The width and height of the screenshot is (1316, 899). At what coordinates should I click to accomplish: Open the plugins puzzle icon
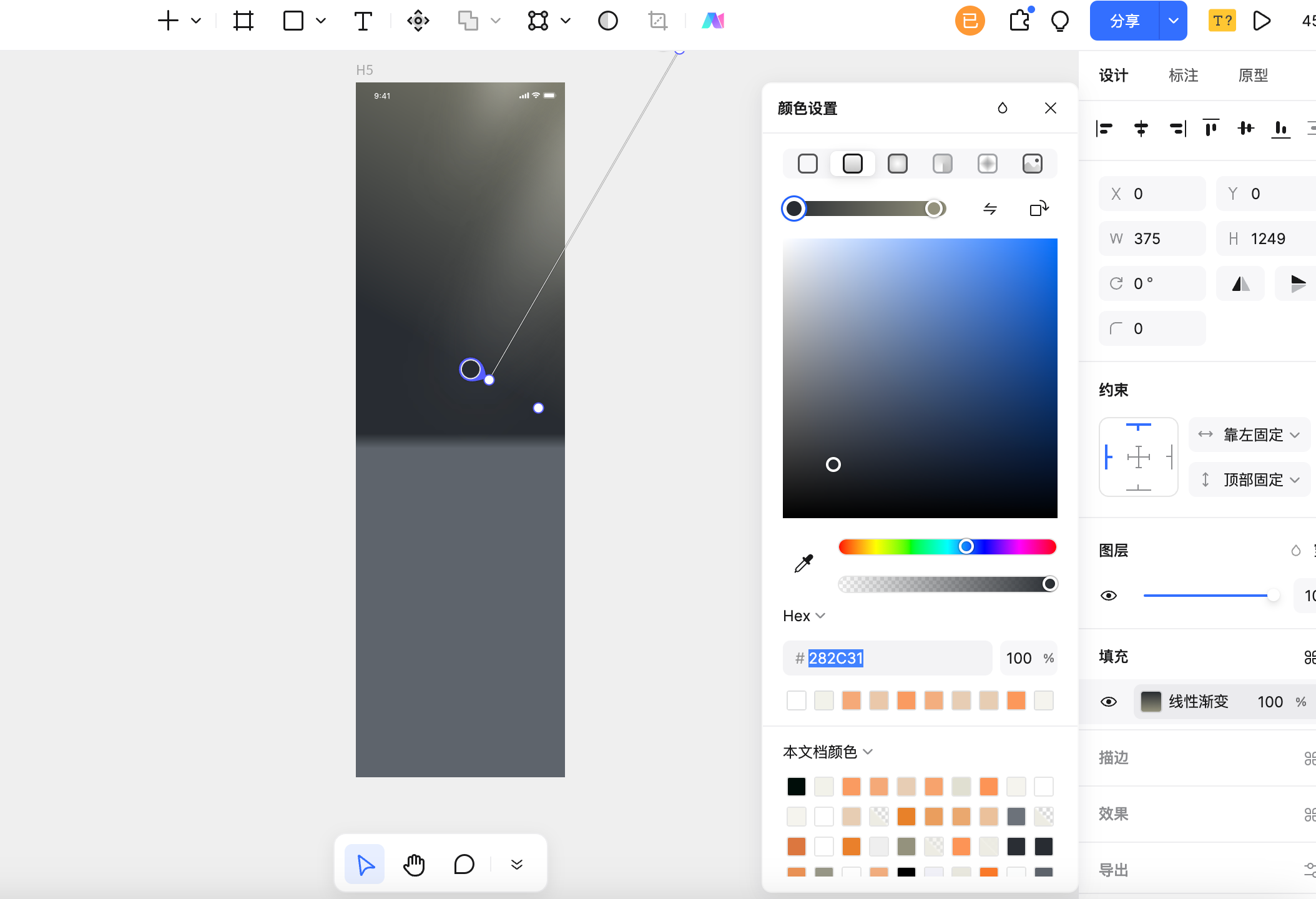1019,21
